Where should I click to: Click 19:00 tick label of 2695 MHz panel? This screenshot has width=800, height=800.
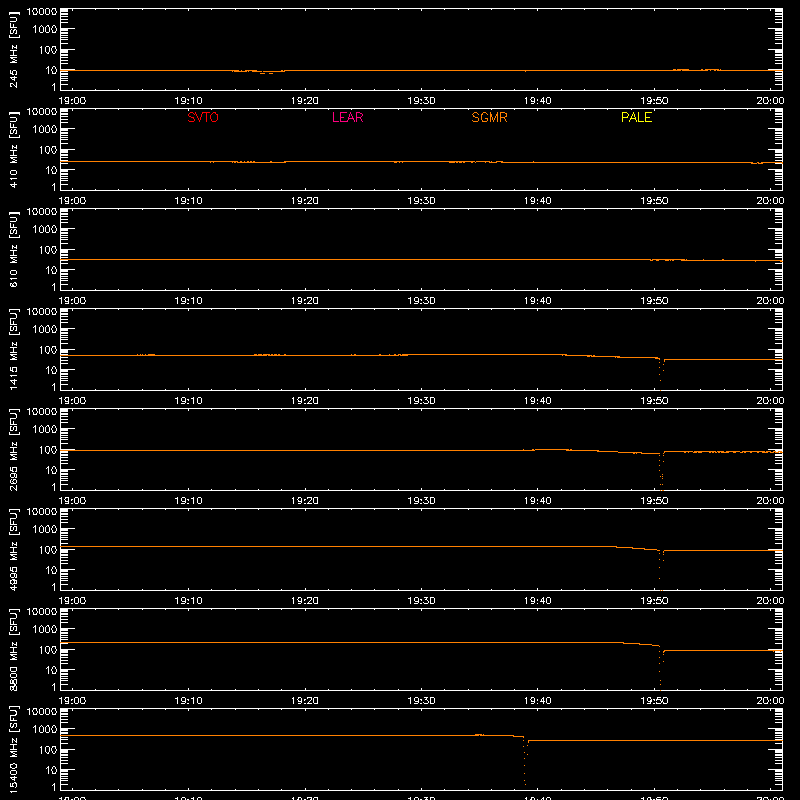click(72, 501)
